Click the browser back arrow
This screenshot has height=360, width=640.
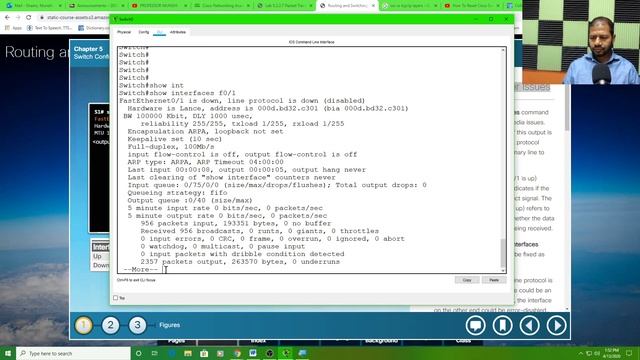click(x=7, y=18)
